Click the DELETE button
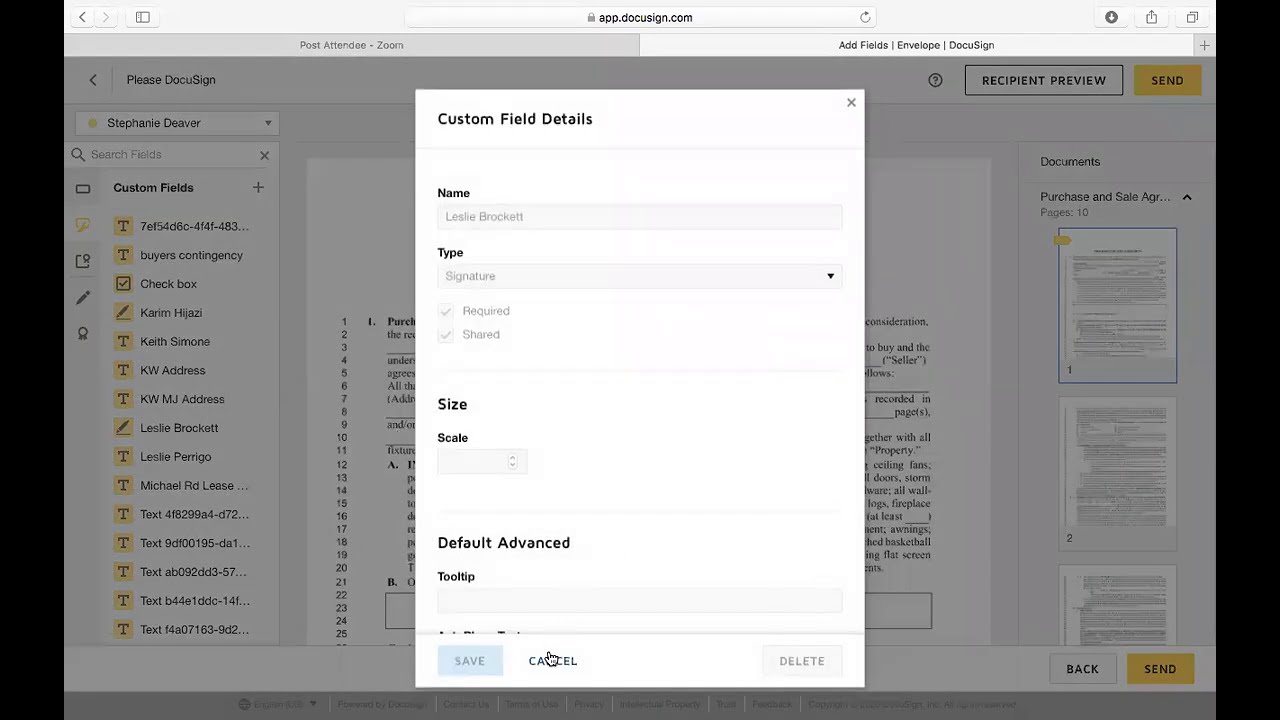1280x720 pixels. coord(802,661)
